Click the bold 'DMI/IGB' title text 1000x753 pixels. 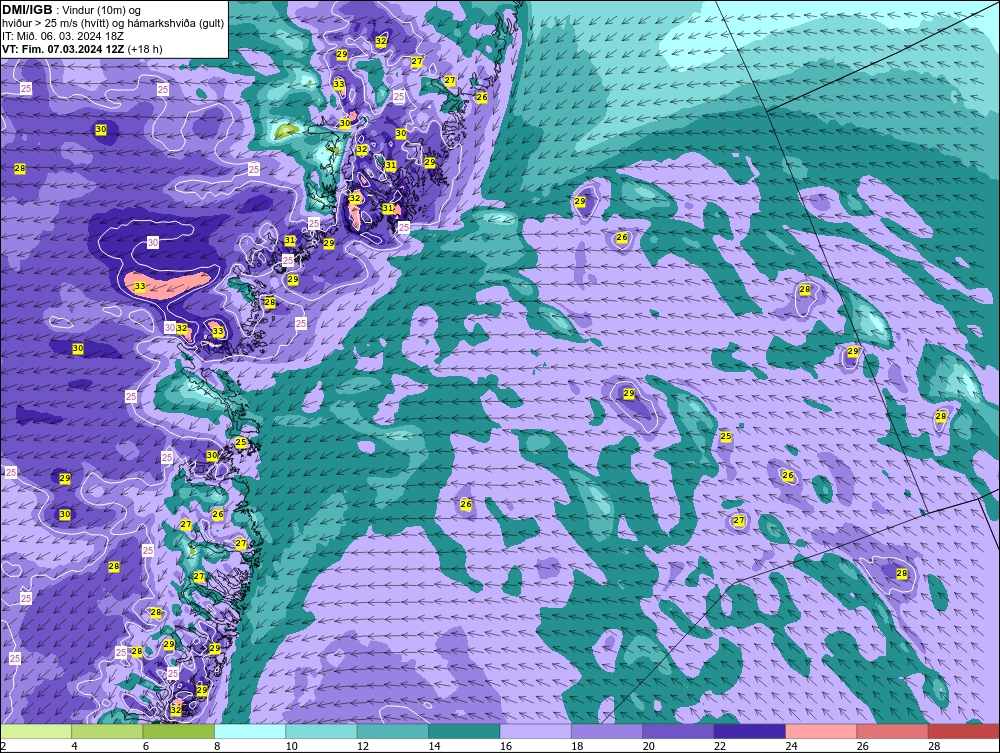27,10
